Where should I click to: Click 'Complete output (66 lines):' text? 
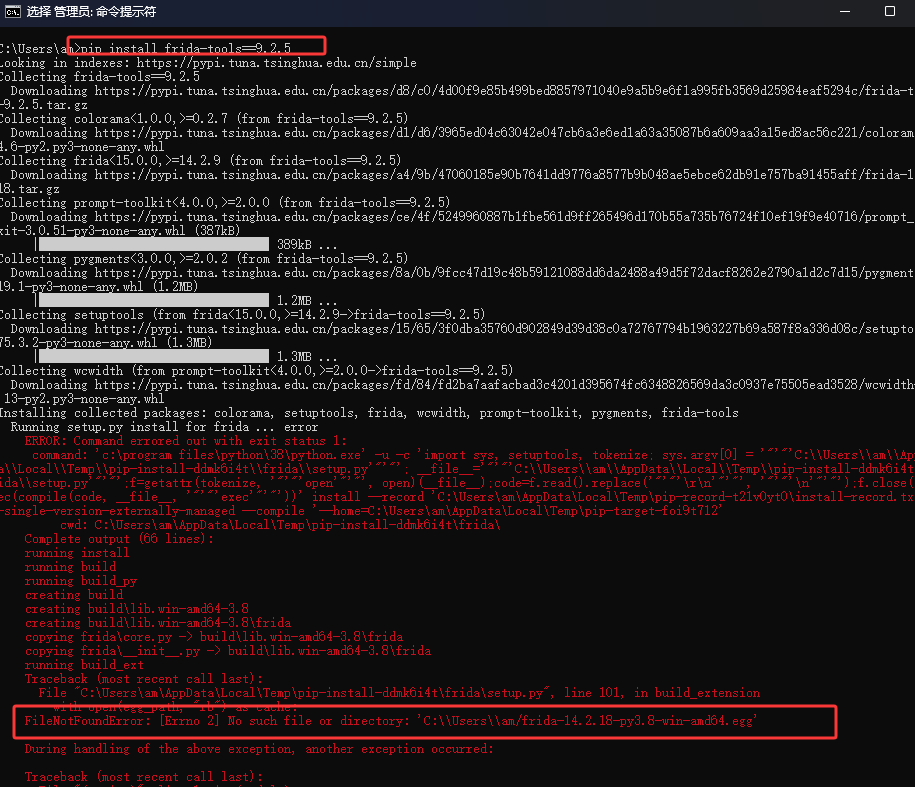(x=119, y=539)
